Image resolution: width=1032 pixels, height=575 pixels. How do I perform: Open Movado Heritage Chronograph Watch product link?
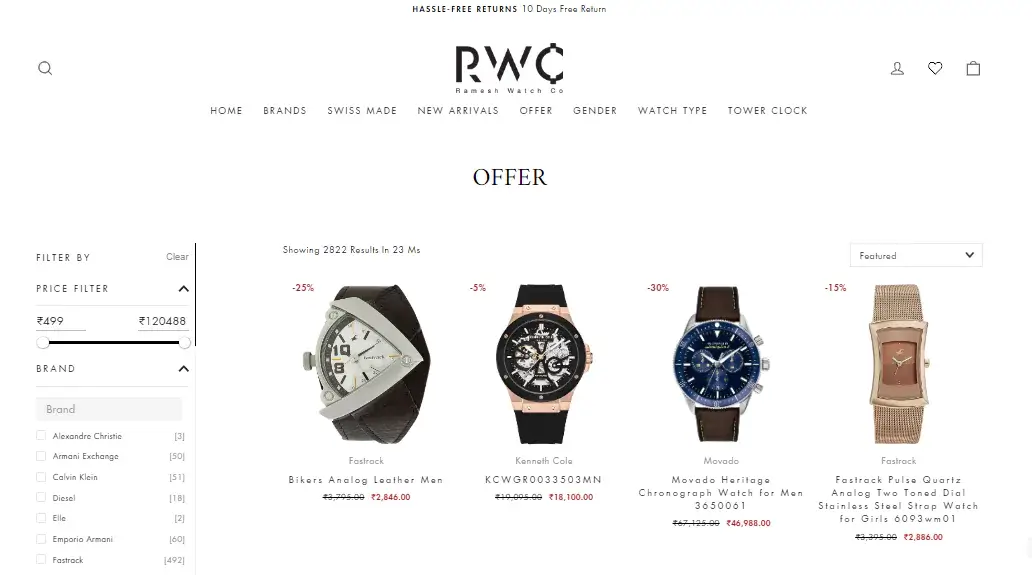coord(721,493)
